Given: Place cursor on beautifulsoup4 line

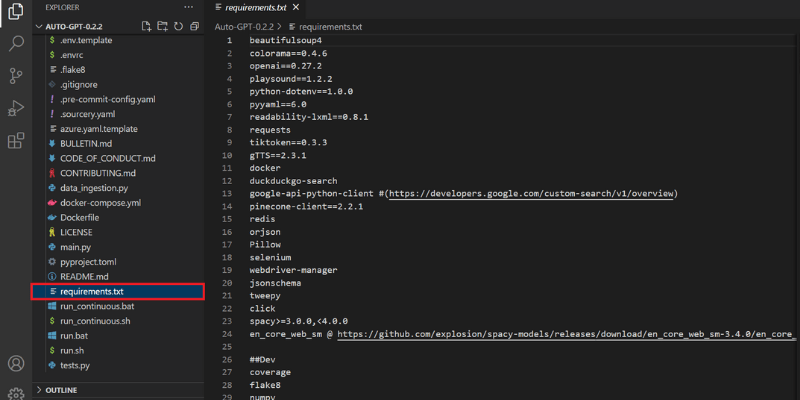Looking at the screenshot, I should [x=286, y=40].
